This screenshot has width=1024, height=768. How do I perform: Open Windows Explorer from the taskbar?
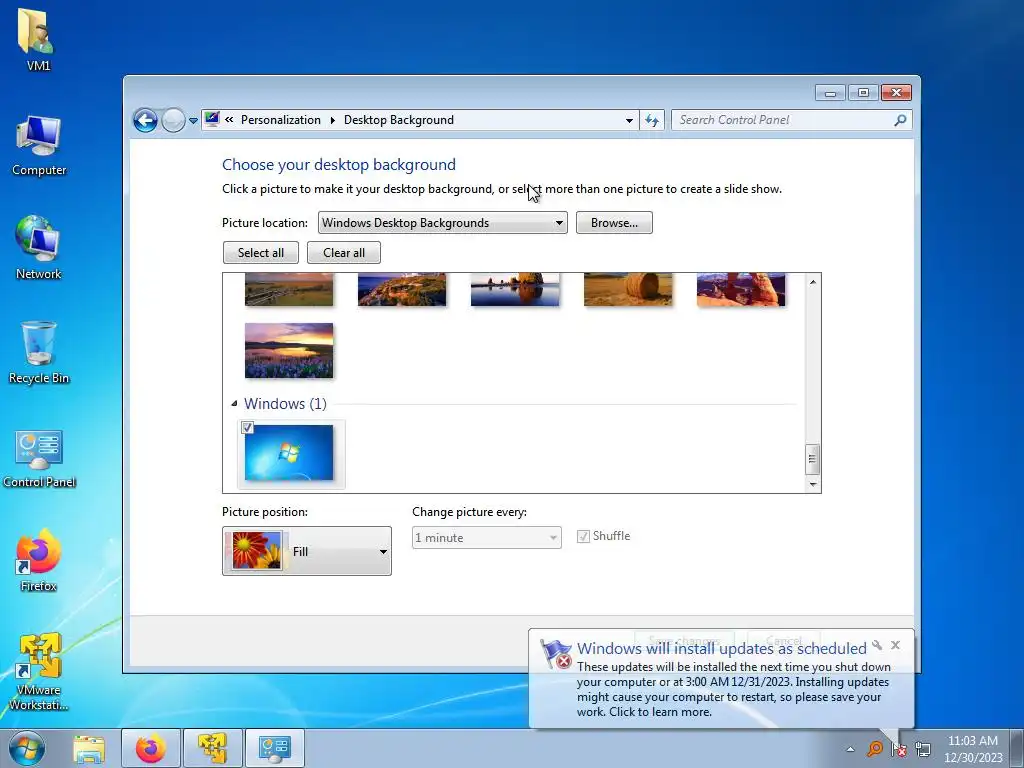click(89, 748)
